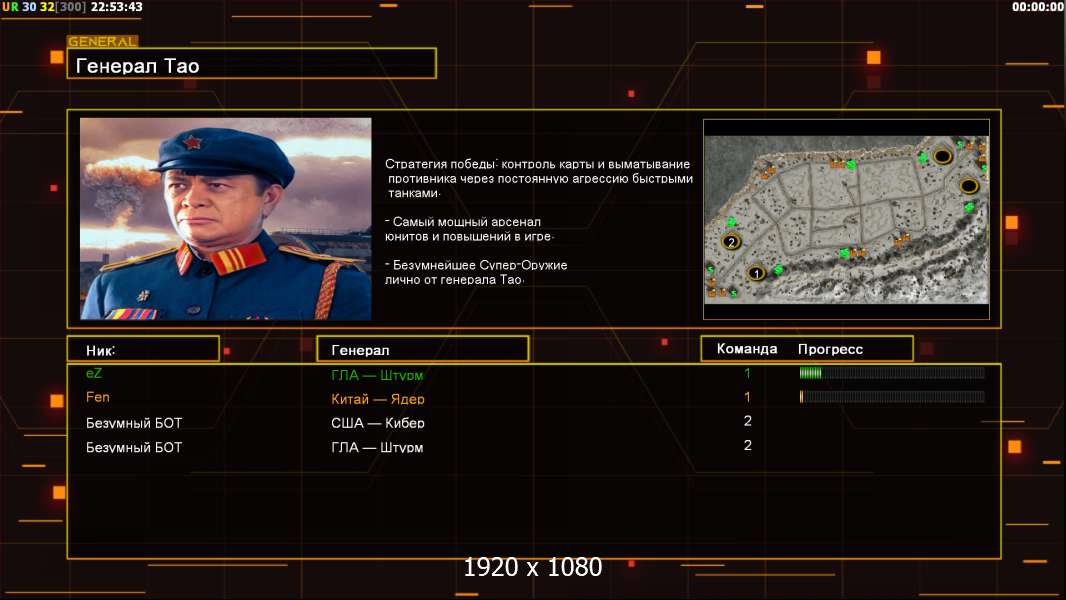Click Fen's orange loading progress bar
Viewport: 1066px width, 600px height.
(x=892, y=397)
